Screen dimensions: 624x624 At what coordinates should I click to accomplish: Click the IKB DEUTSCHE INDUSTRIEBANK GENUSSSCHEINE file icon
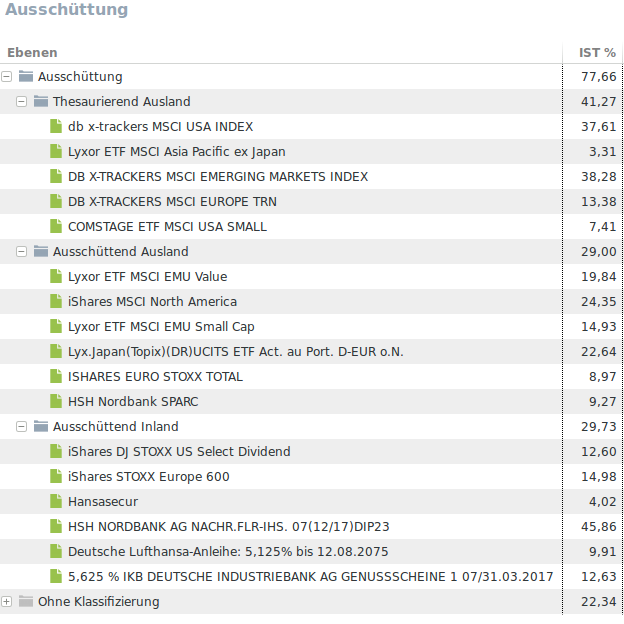(56, 576)
